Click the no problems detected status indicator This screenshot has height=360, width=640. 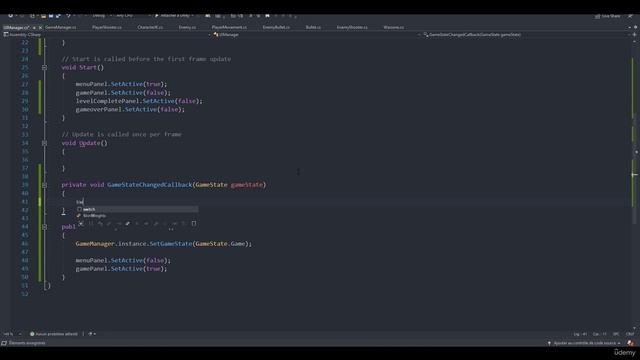point(53,334)
